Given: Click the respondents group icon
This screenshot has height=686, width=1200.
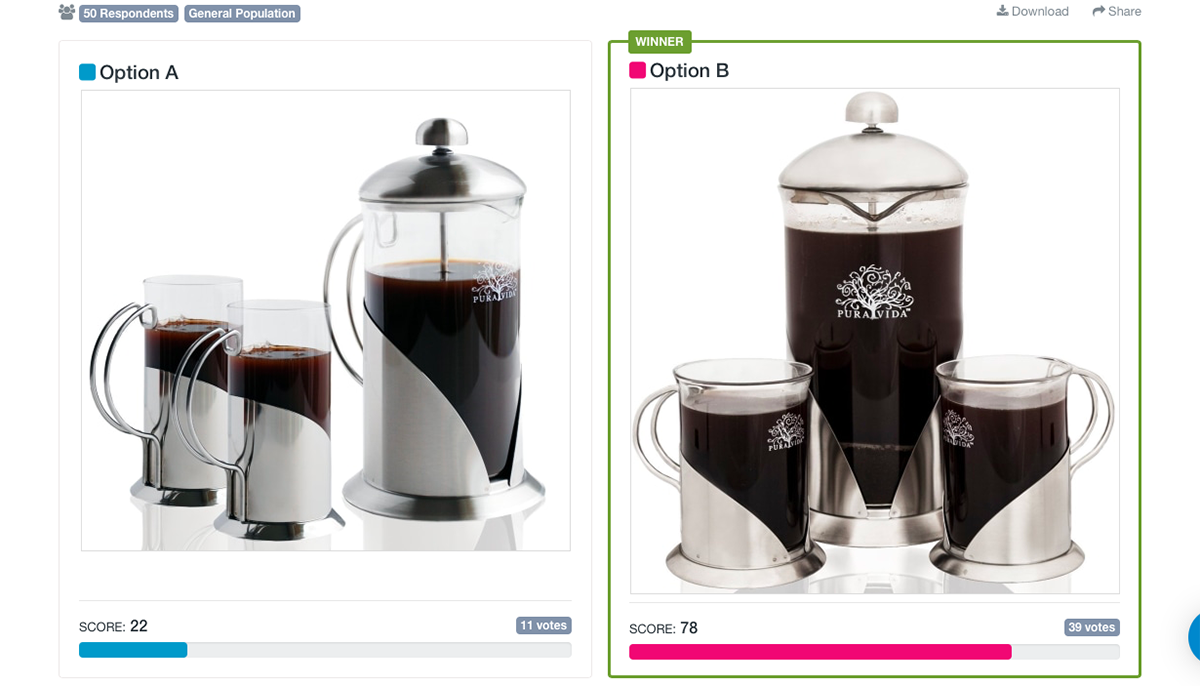Looking at the screenshot, I should point(67,13).
